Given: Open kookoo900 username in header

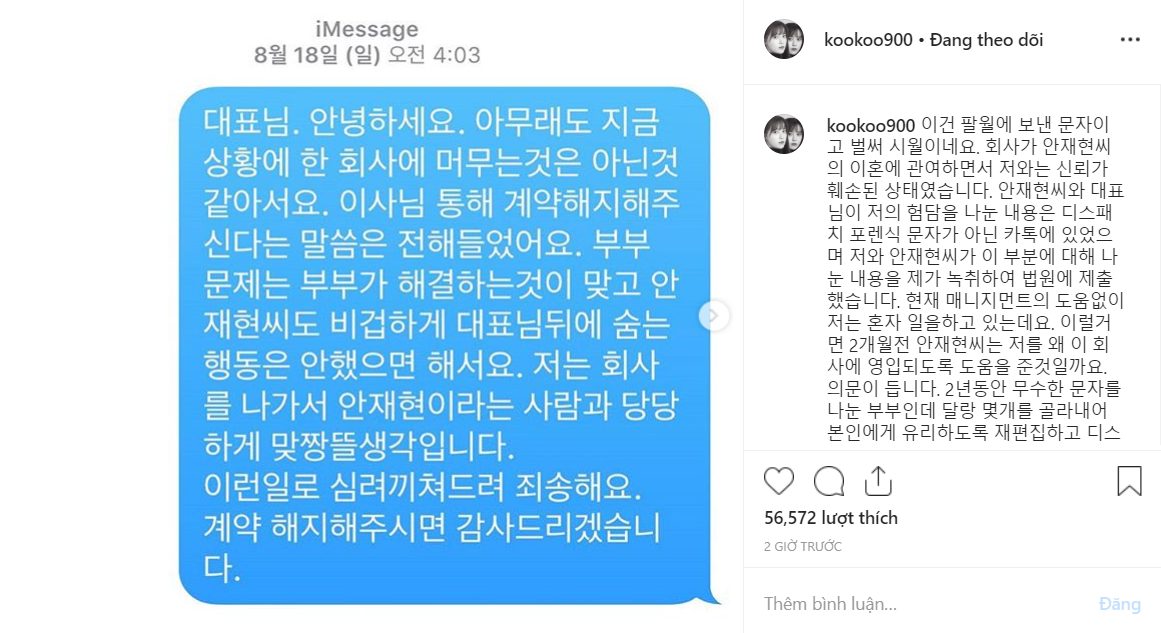Looking at the screenshot, I should (x=868, y=40).
